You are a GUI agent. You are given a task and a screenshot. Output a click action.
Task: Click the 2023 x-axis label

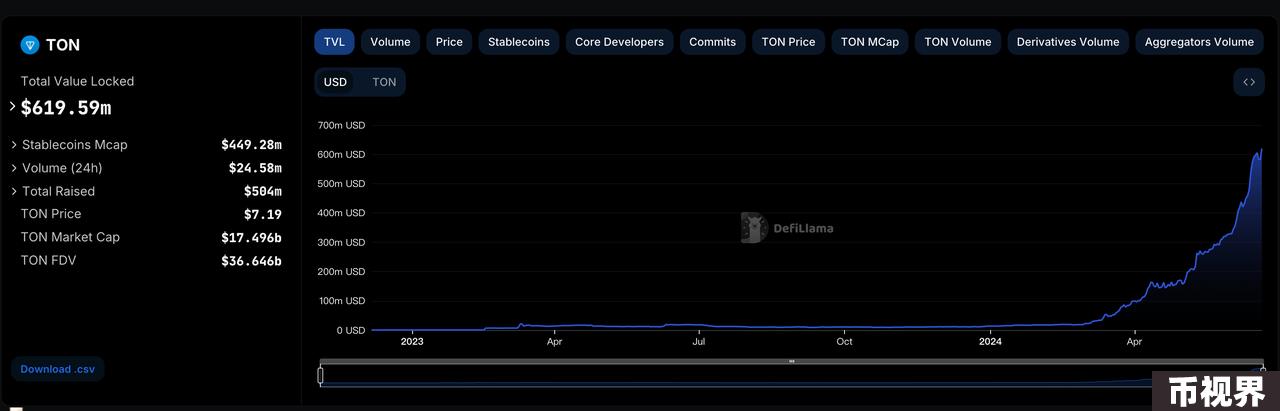click(412, 342)
